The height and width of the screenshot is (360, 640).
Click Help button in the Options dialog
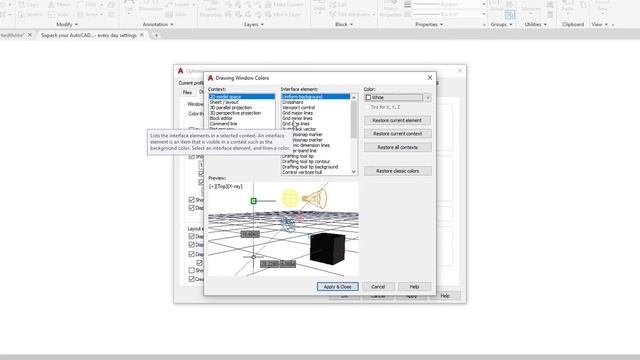pyautogui.click(x=445, y=296)
